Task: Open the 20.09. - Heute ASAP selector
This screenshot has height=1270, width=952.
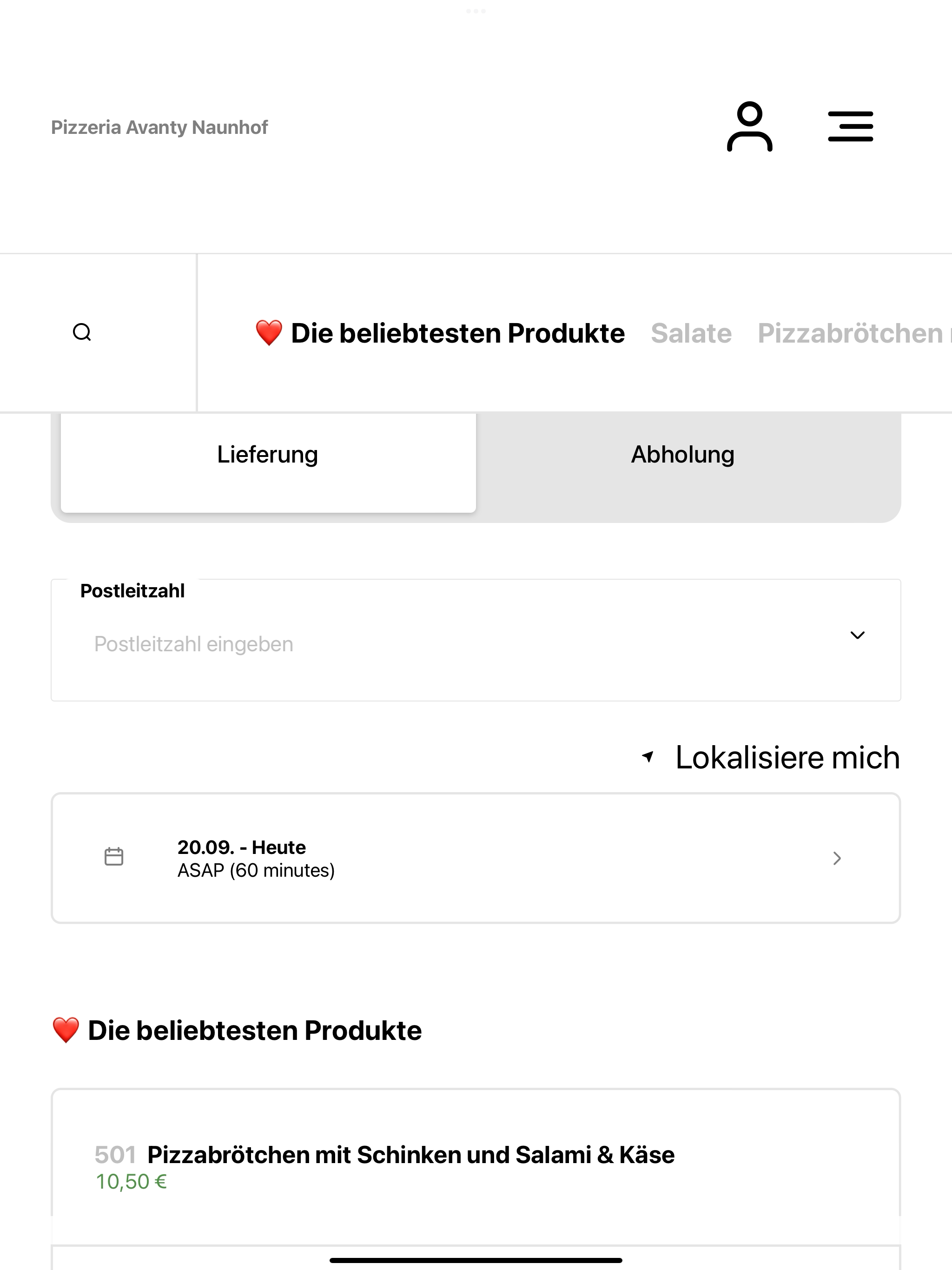Action: tap(476, 858)
